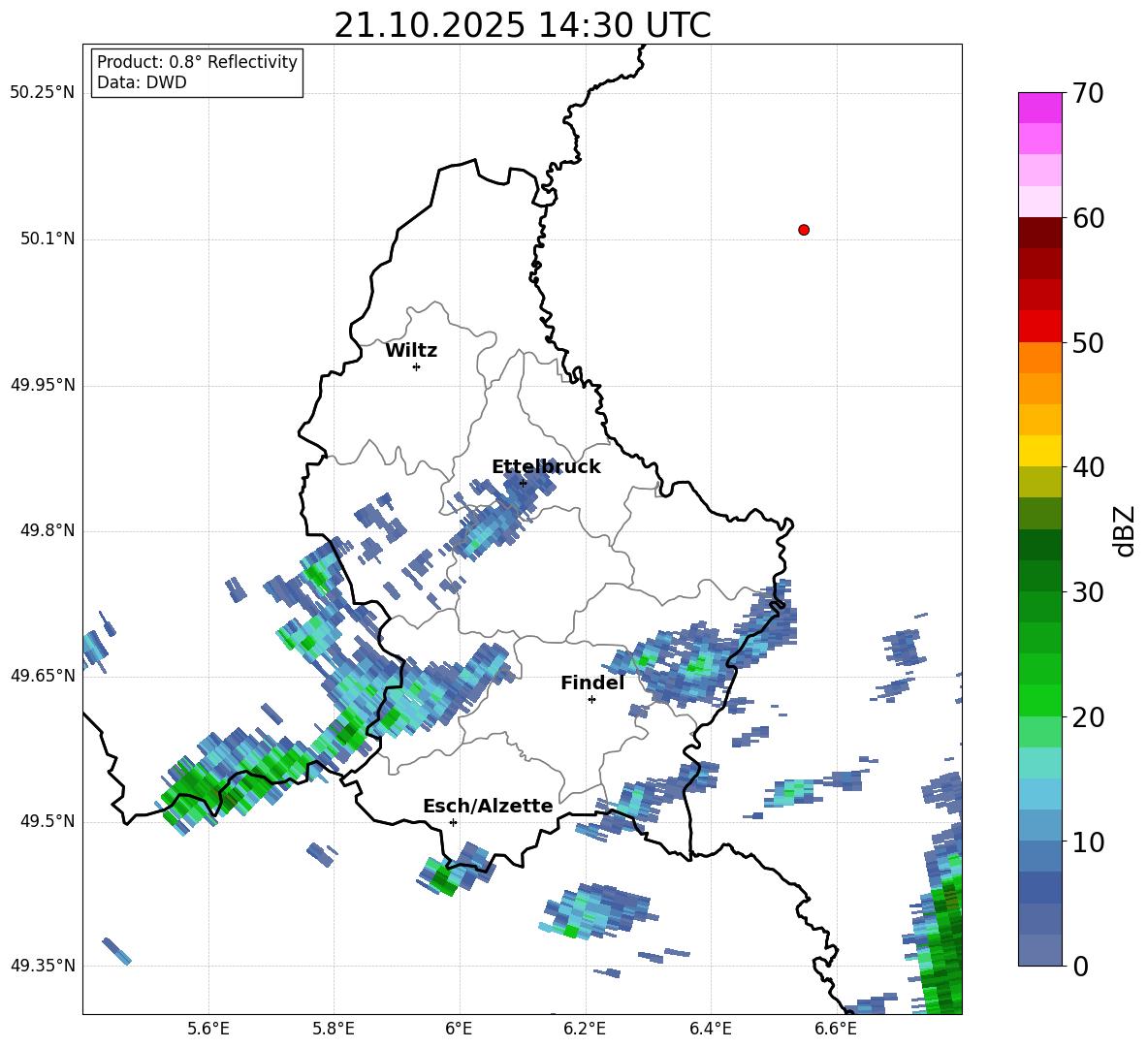Click the Wiltz city label
This screenshot has height=1048, width=1148.
pos(411,351)
